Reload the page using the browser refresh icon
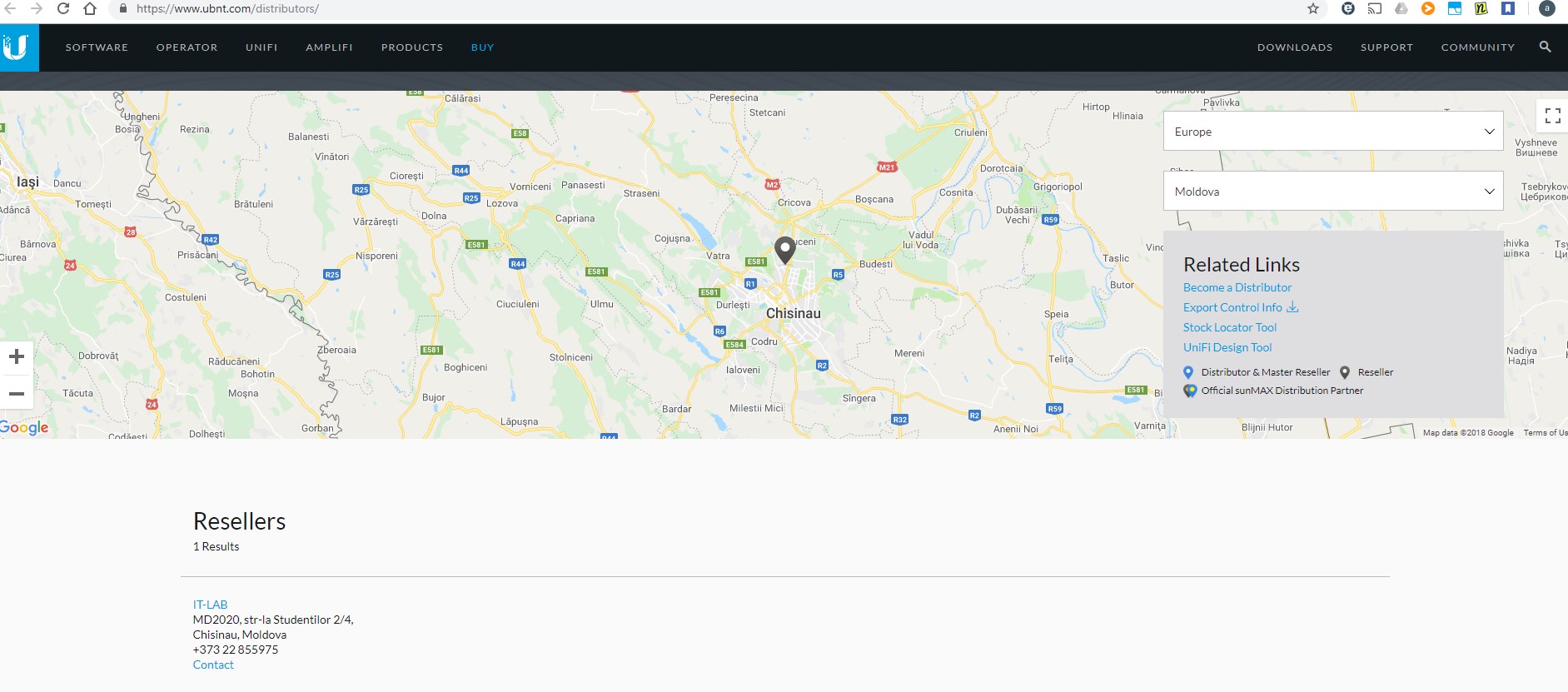The height and width of the screenshot is (692, 1568). pyautogui.click(x=63, y=9)
